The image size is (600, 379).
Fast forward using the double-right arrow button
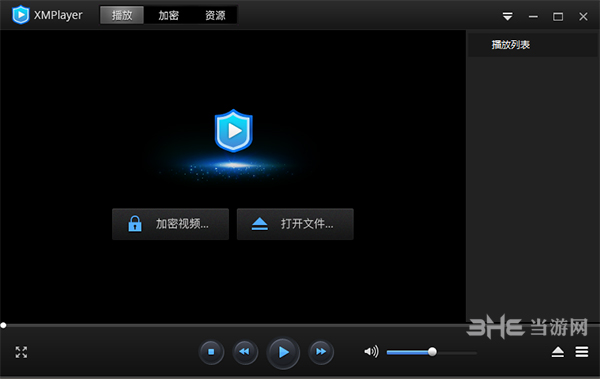[x=321, y=352]
